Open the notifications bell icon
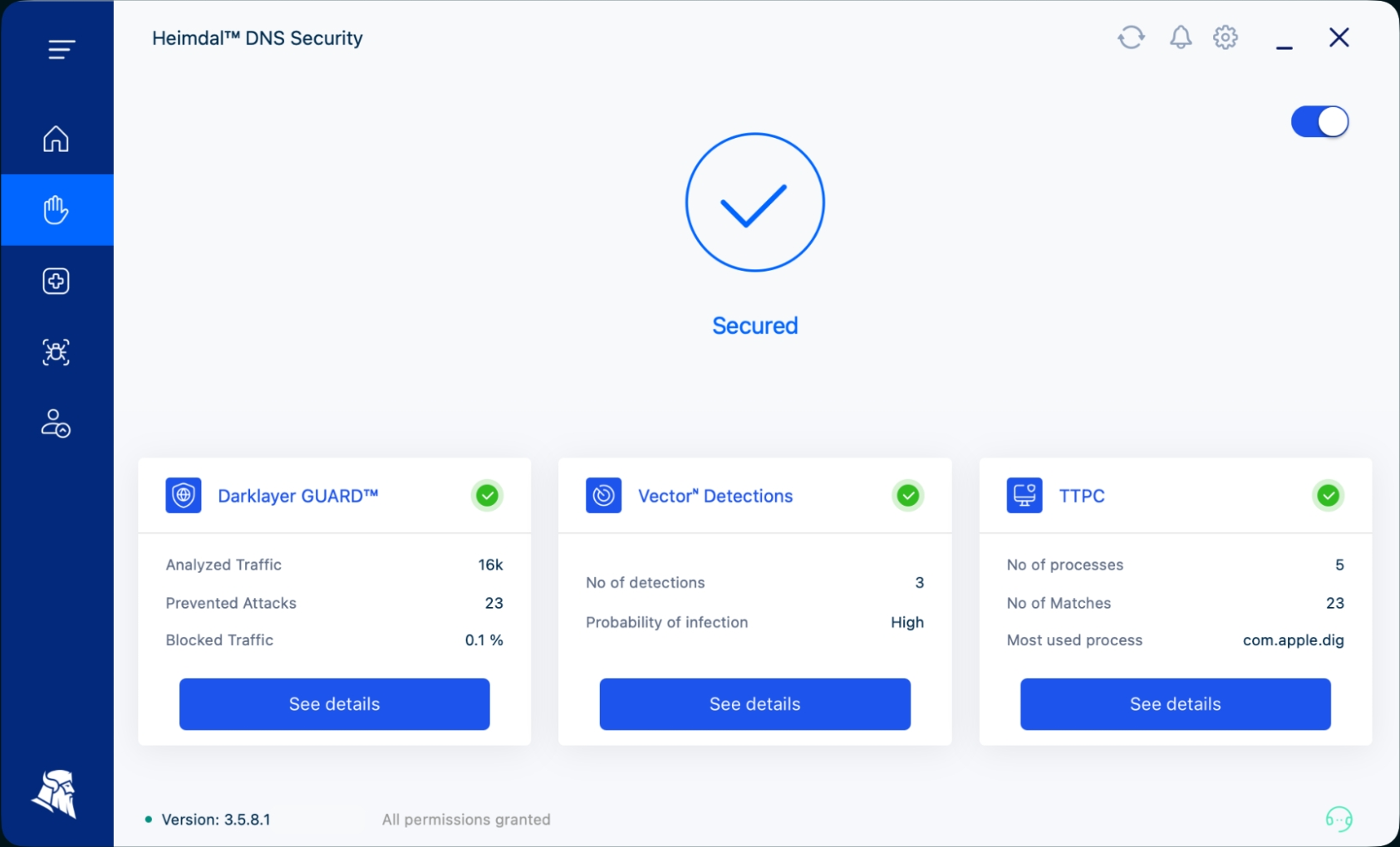The image size is (1400, 847). tap(1181, 37)
